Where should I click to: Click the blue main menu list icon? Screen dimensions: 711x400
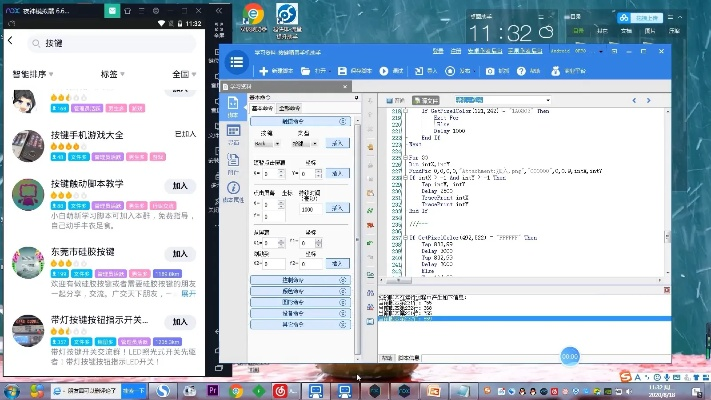click(237, 63)
